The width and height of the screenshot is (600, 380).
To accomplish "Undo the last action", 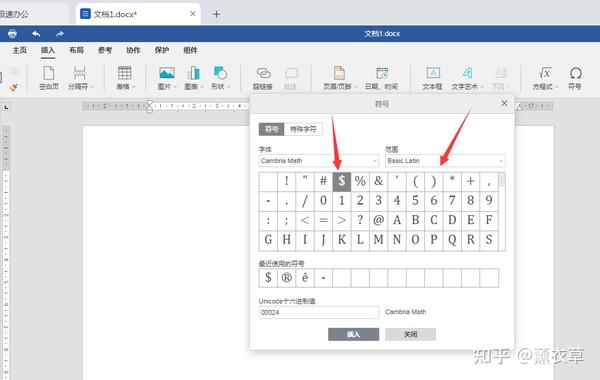I will coord(36,34).
